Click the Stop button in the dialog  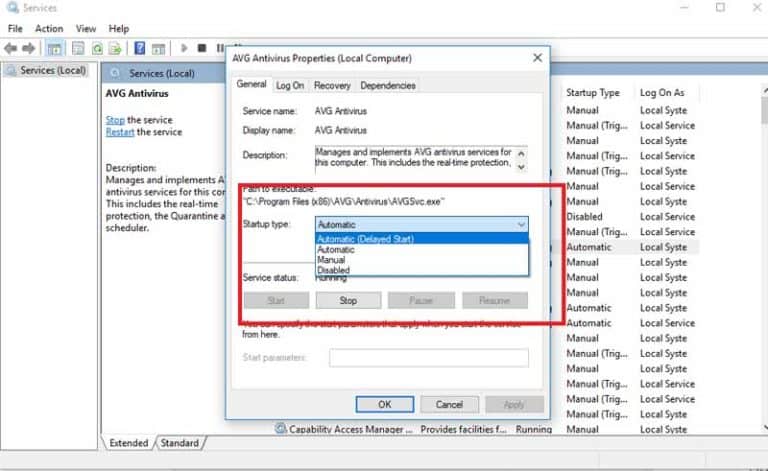pyautogui.click(x=348, y=300)
